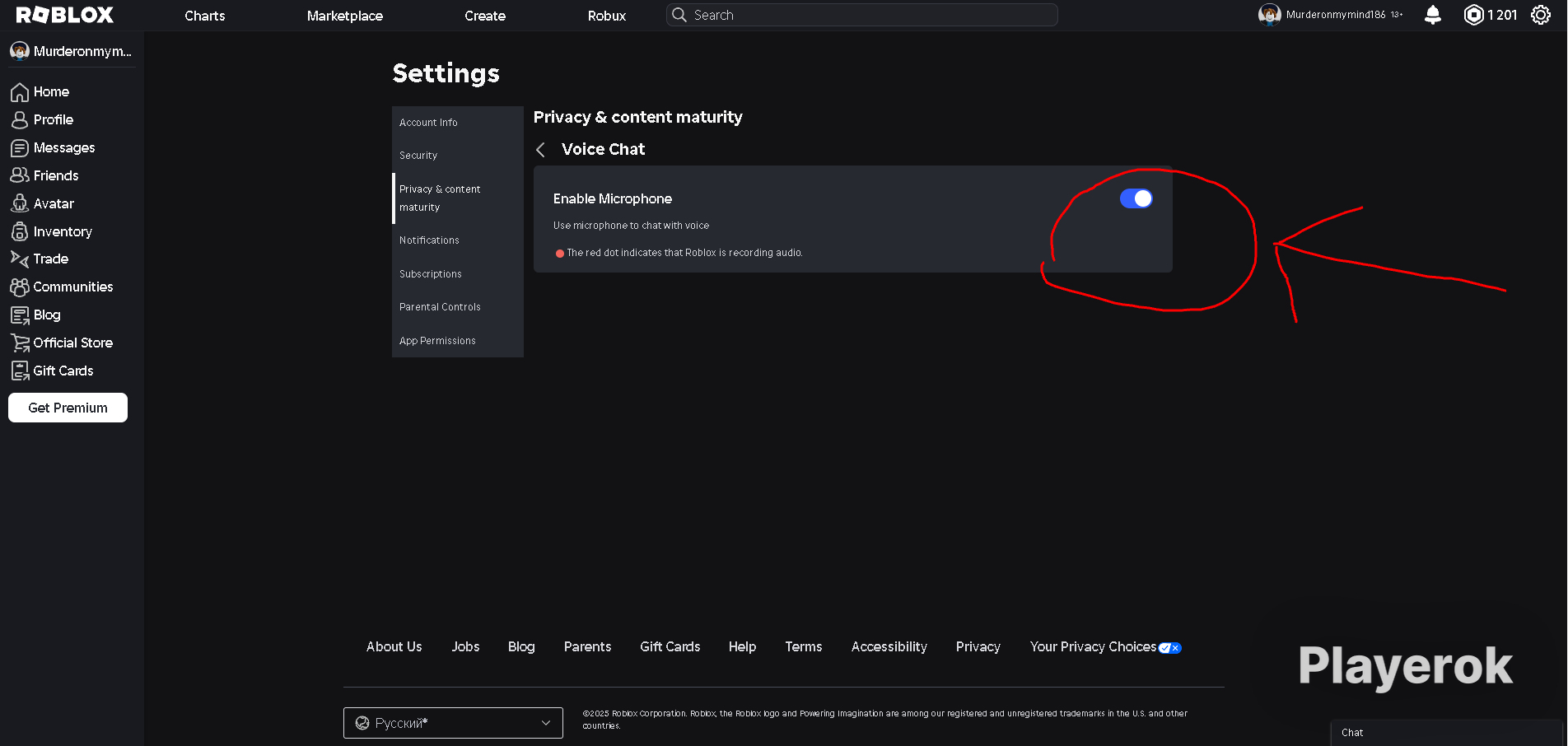Select Subscriptions settings tab

coord(458,274)
